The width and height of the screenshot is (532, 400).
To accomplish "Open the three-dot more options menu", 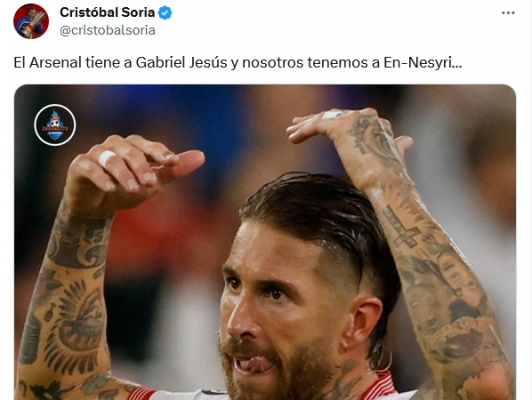I will (508, 13).
